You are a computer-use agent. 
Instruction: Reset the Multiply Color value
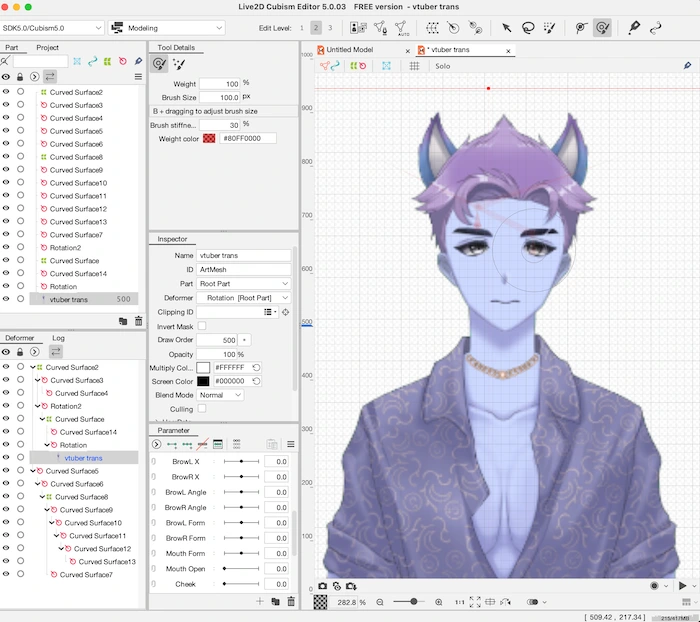[256, 367]
